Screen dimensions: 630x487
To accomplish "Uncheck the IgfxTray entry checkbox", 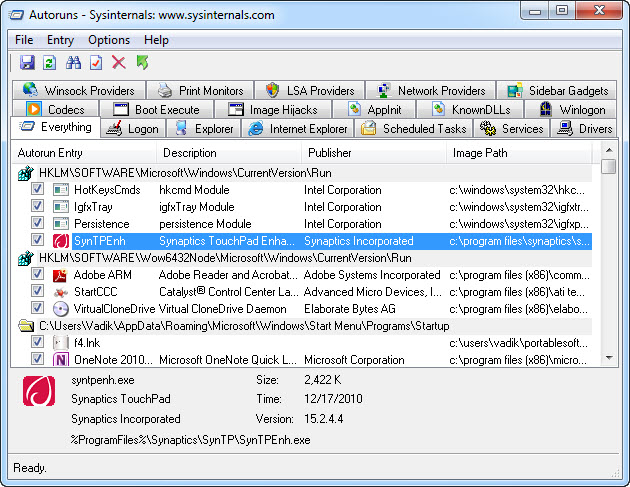I will click(x=37, y=206).
